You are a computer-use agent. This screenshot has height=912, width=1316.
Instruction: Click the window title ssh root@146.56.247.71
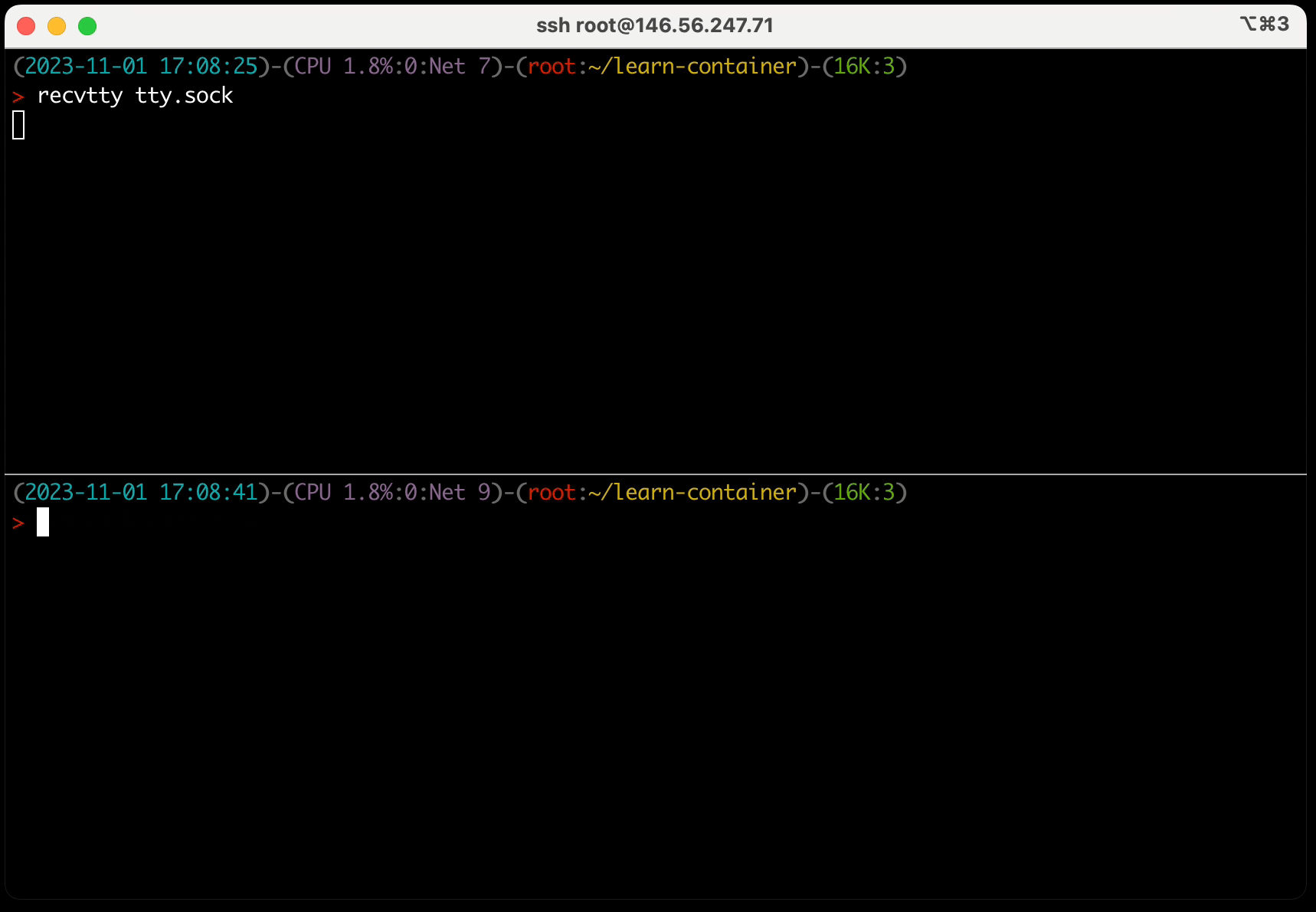[655, 25]
